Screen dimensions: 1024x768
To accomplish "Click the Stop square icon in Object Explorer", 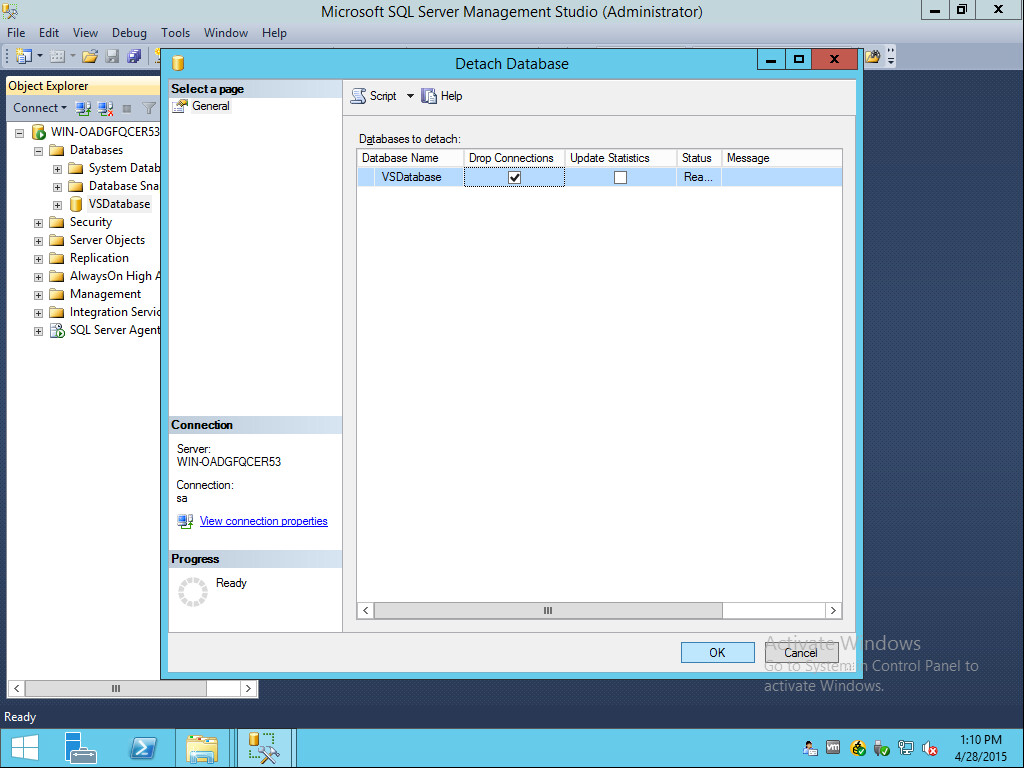I will click(127, 108).
